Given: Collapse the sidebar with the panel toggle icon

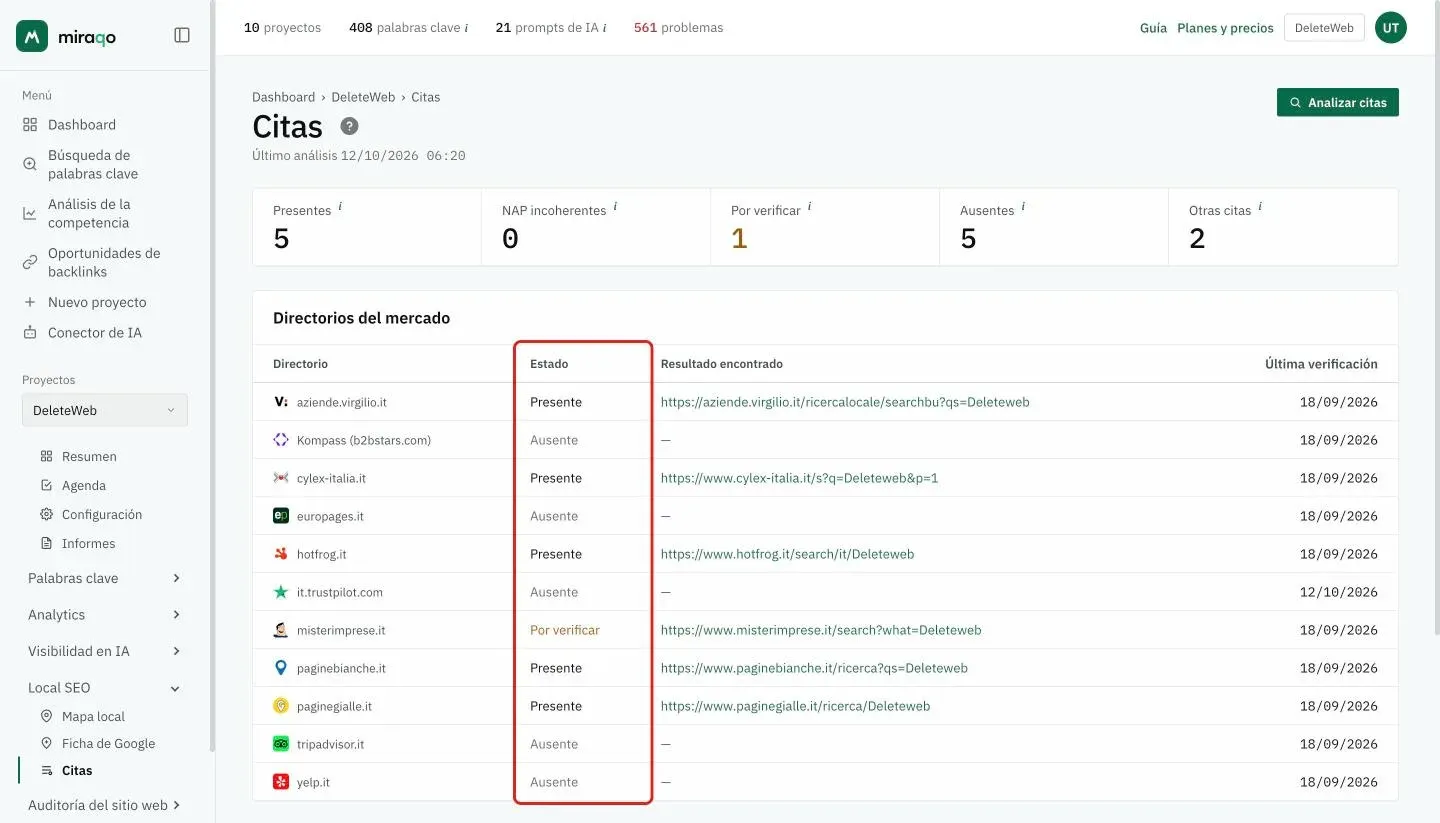Looking at the screenshot, I should (x=182, y=35).
